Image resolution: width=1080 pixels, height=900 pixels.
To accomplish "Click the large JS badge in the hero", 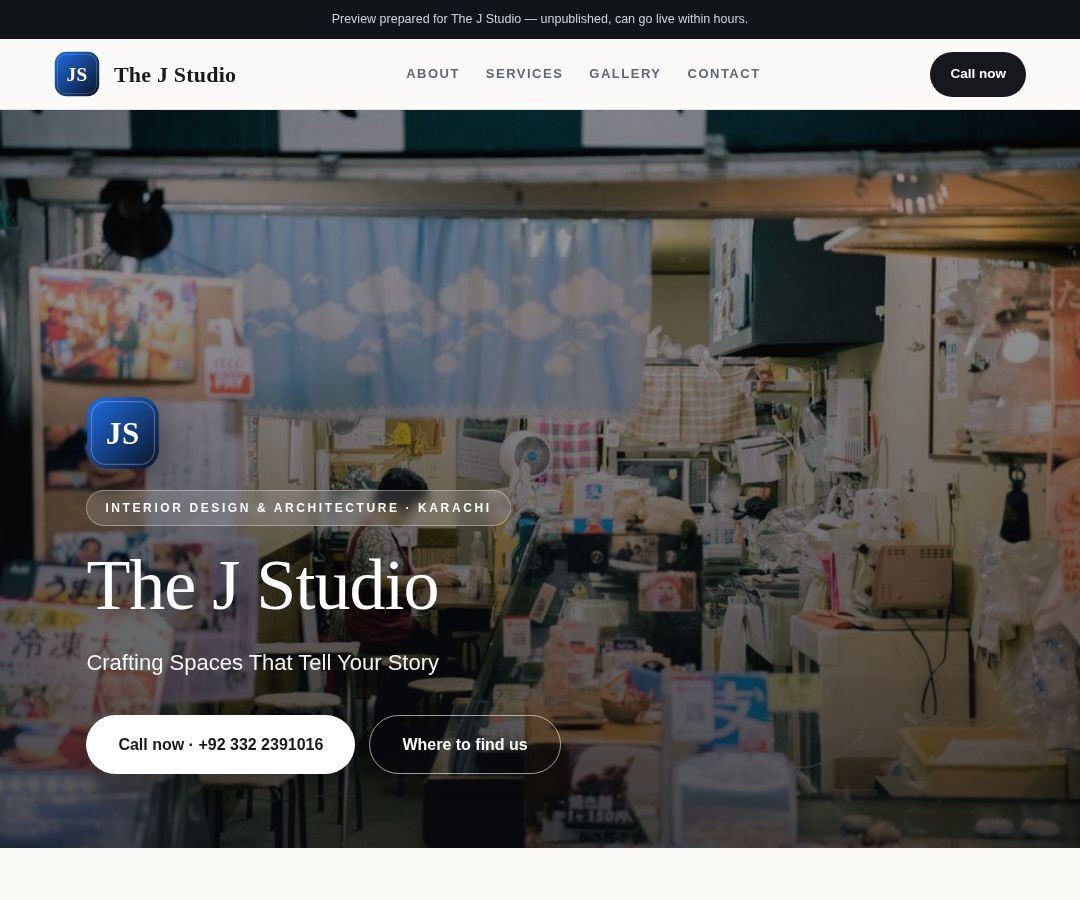I will coord(123,433).
